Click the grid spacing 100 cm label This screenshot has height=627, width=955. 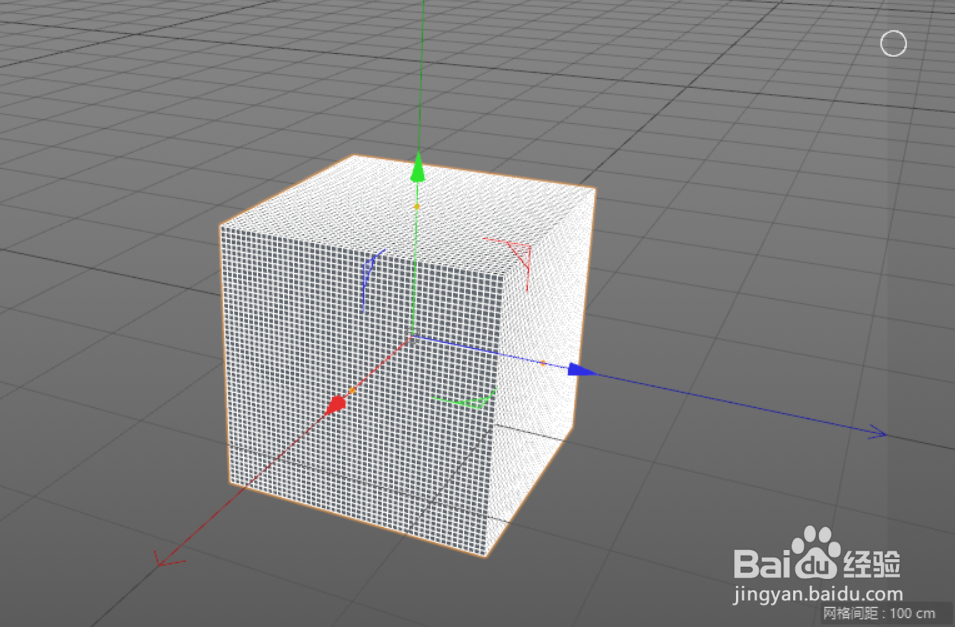click(x=879, y=613)
